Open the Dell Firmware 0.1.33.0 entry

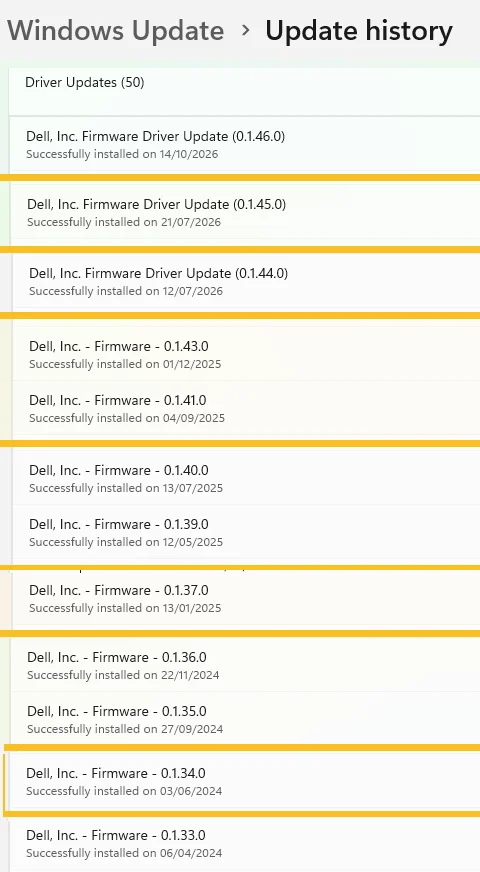[x=245, y=844]
